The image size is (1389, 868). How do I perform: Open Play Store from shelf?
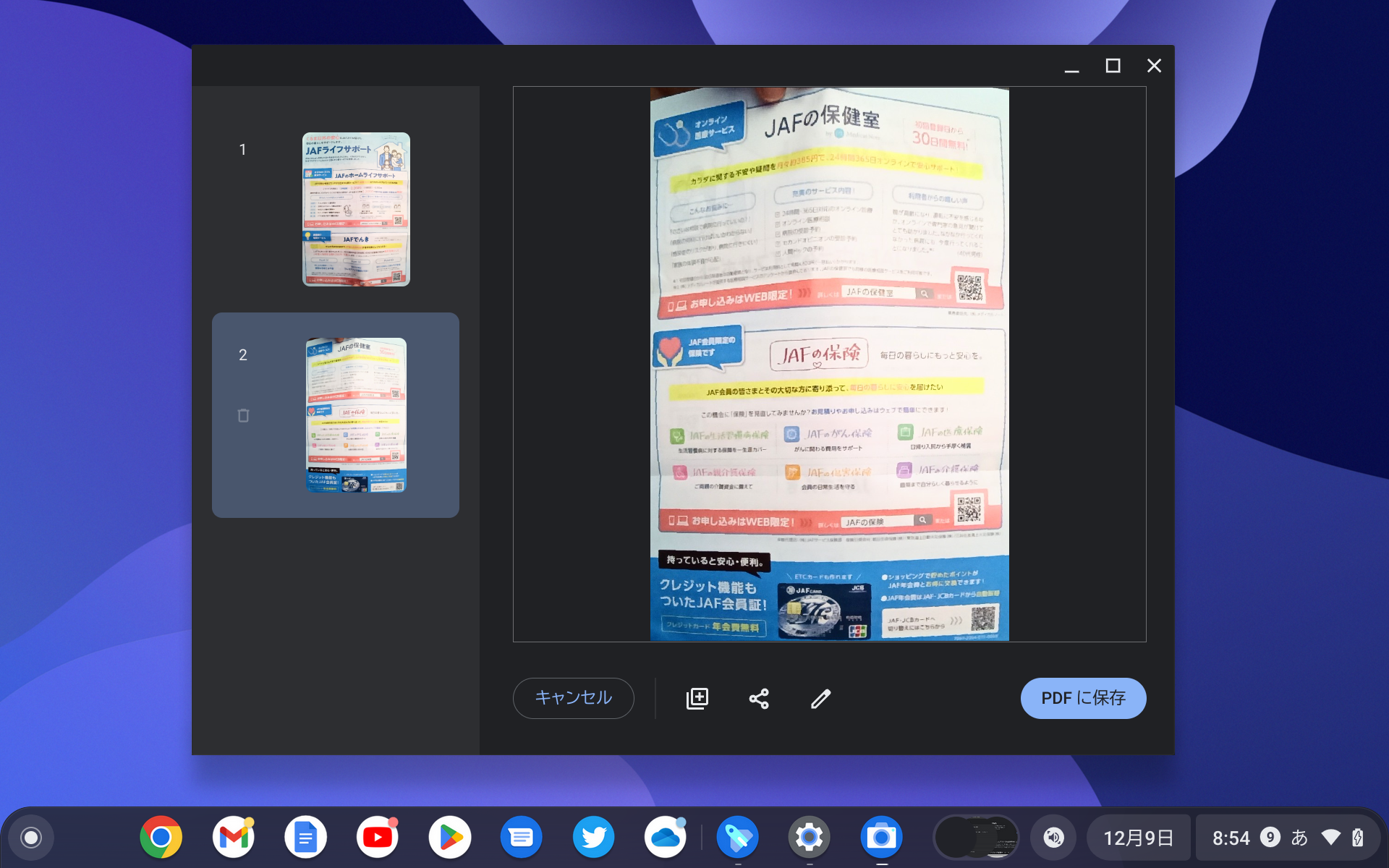(x=449, y=838)
